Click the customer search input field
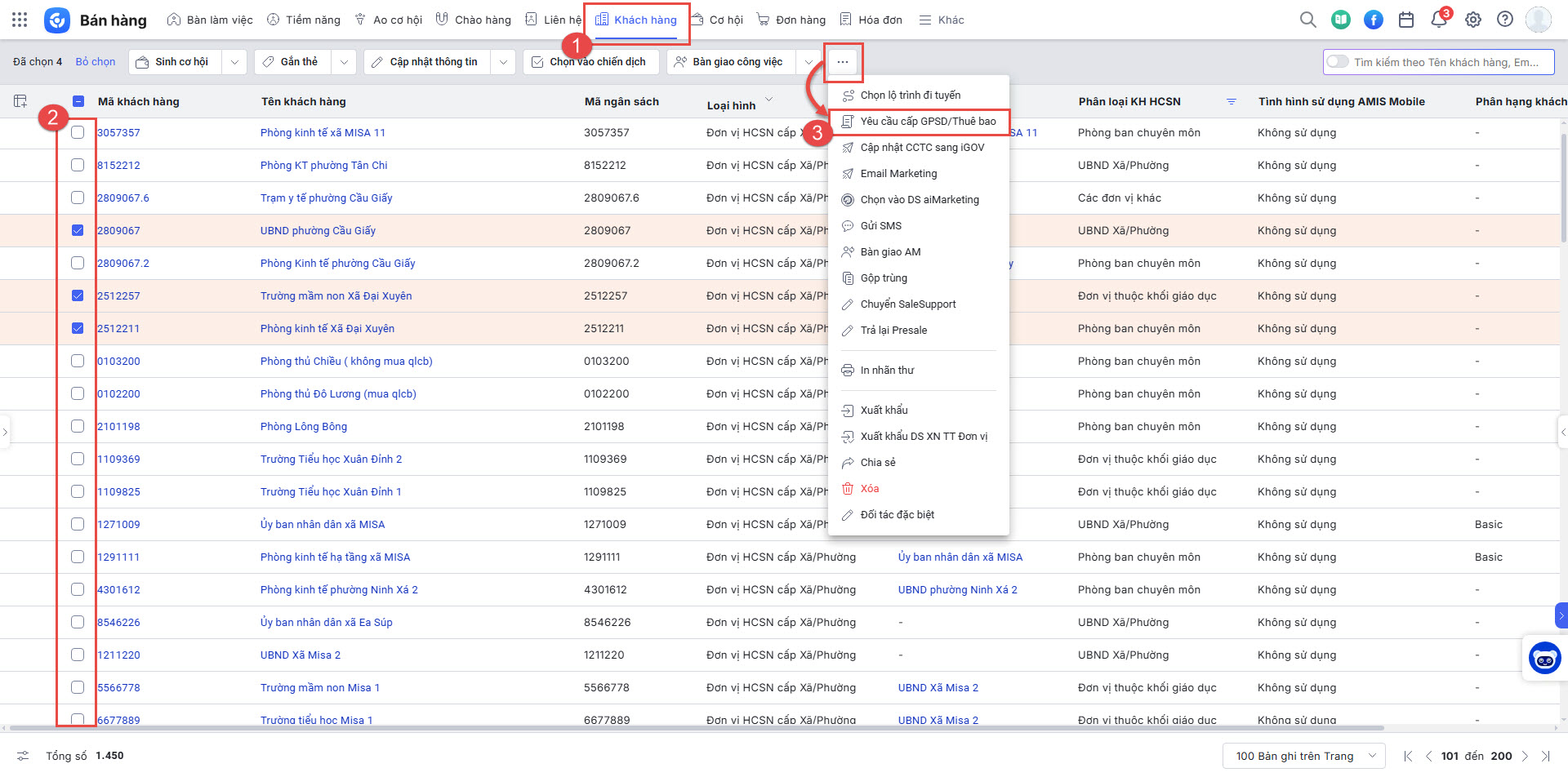1568x777 pixels. [x=1445, y=62]
